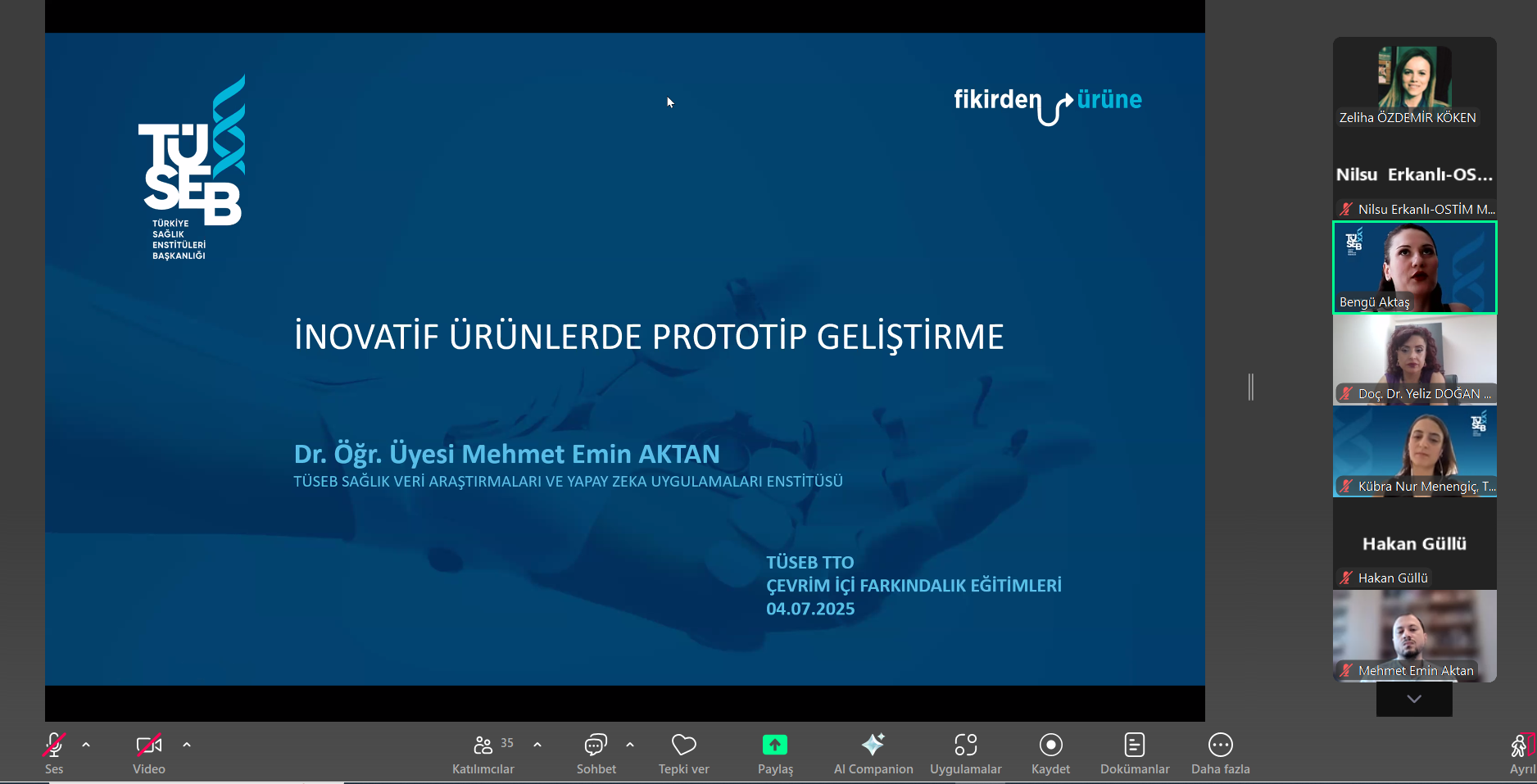Expand the audio options arrow next to Ses
This screenshot has width=1537, height=784.
pos(86,745)
